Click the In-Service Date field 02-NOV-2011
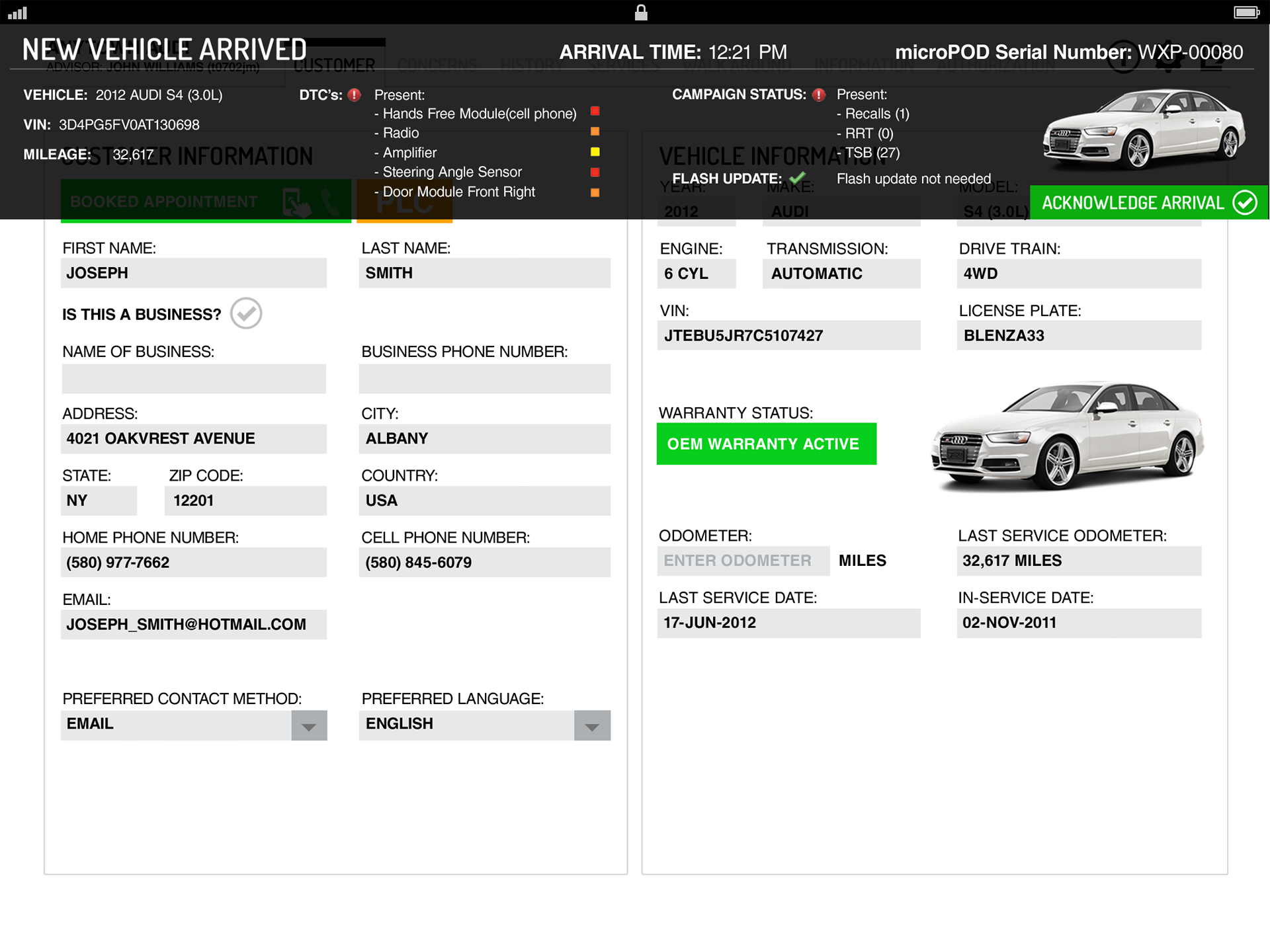 coord(1079,623)
